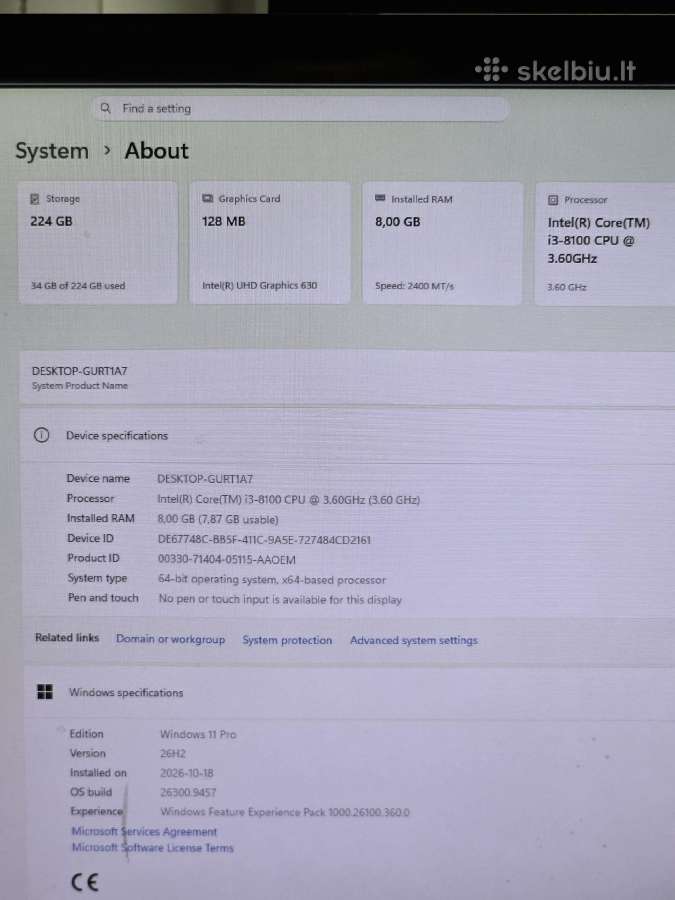Click the OS build label

pyautogui.click(x=91, y=792)
